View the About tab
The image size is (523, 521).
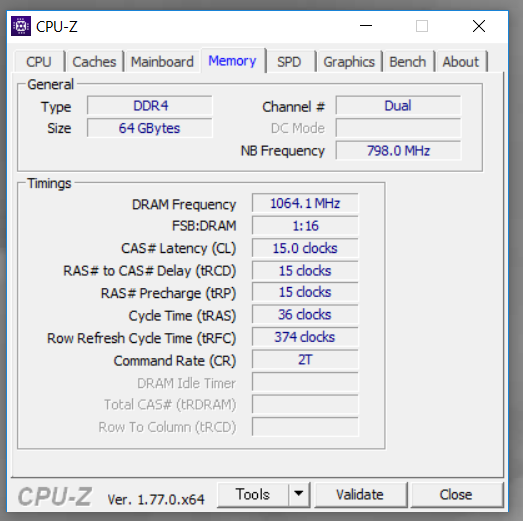pos(461,62)
